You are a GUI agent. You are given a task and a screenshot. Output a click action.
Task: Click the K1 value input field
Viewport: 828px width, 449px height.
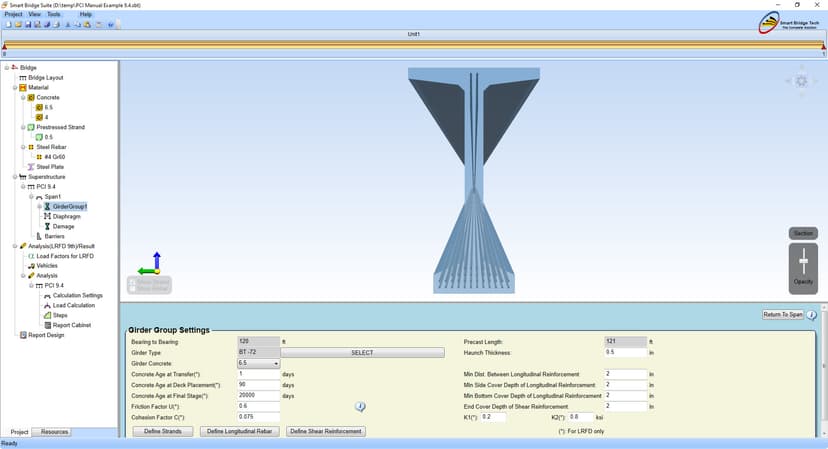point(493,417)
